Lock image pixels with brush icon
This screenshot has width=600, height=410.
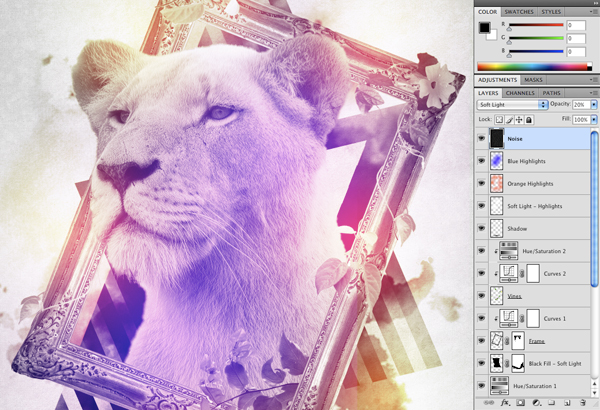coord(509,120)
